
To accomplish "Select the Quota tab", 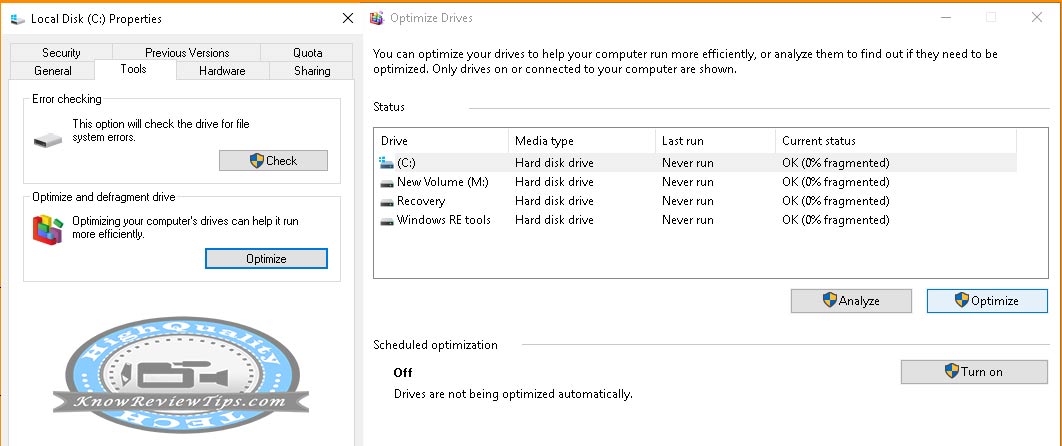I will (307, 53).
